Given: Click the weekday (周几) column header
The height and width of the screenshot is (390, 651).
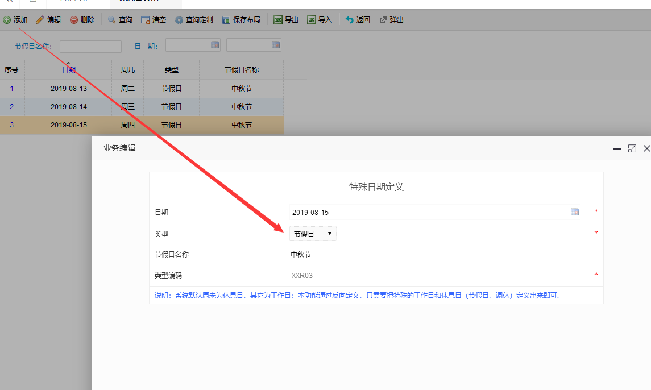Looking at the screenshot, I should [x=128, y=70].
